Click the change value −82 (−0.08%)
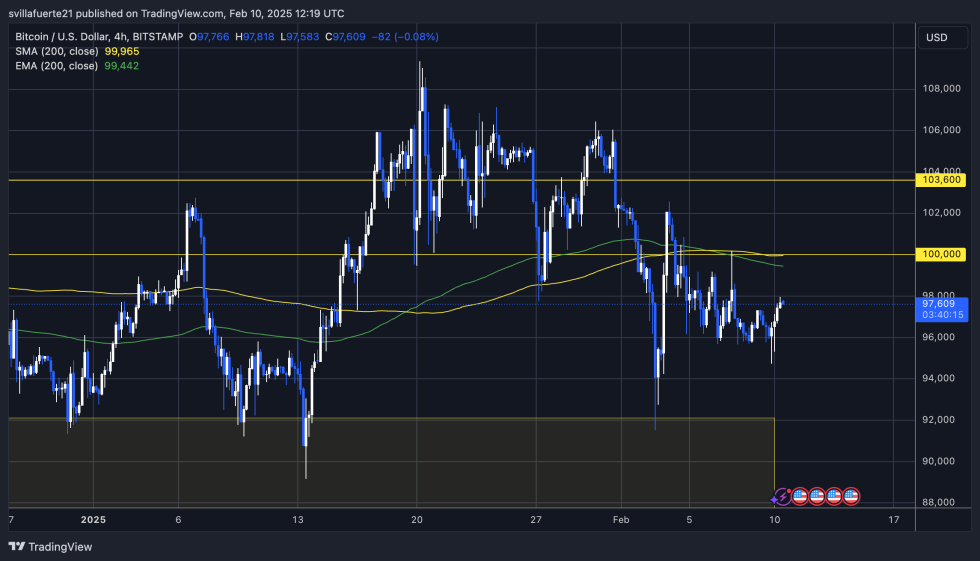 (x=405, y=37)
